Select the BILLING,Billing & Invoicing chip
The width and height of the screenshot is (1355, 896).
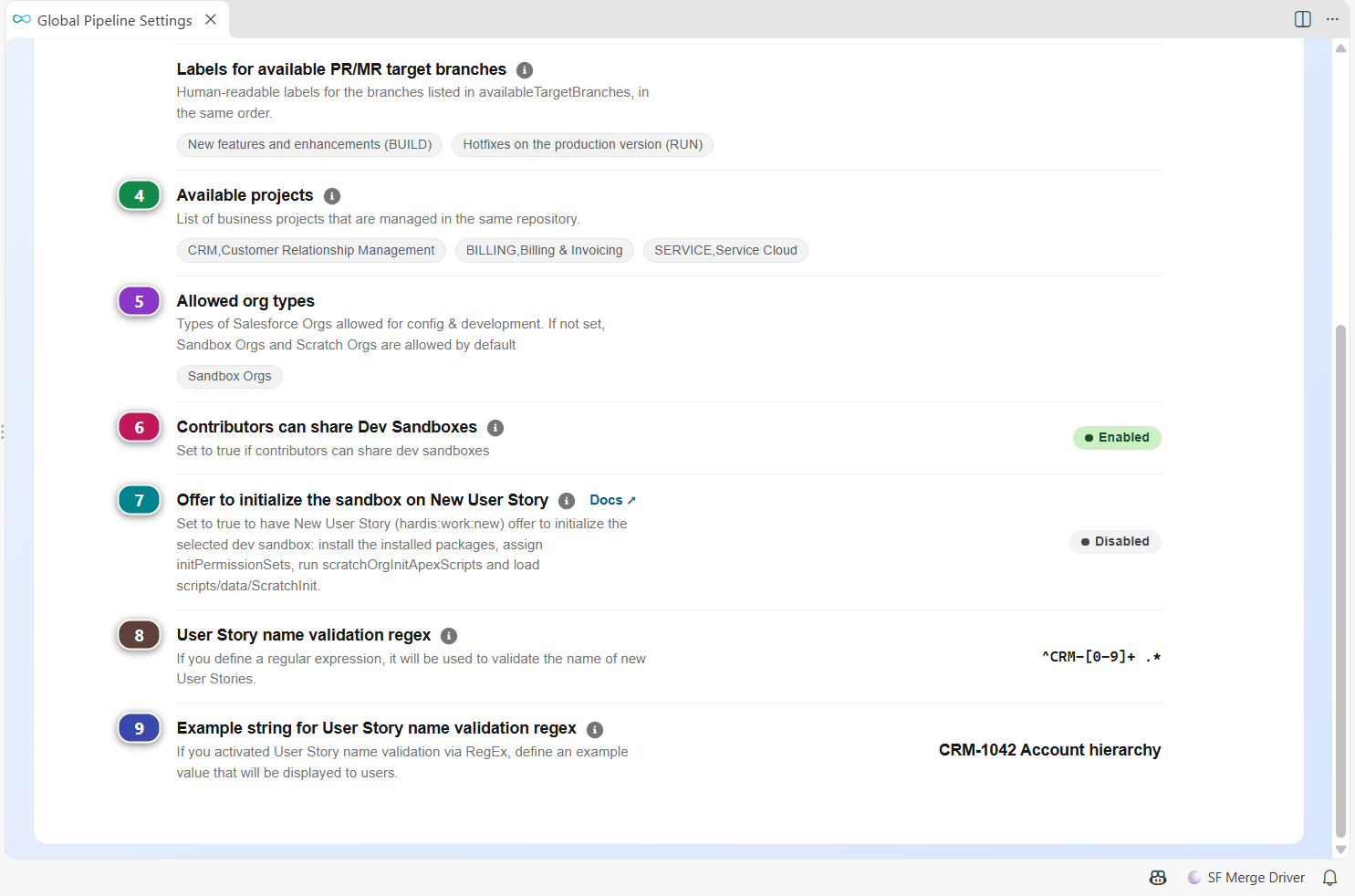pos(545,251)
